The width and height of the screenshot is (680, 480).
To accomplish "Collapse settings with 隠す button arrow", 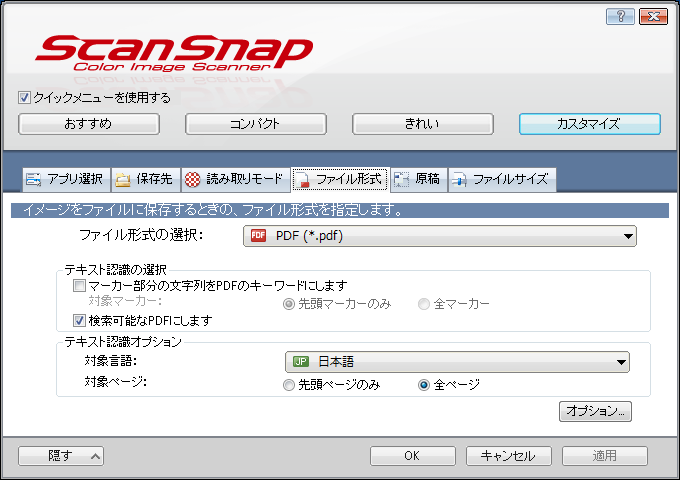I will [95, 456].
